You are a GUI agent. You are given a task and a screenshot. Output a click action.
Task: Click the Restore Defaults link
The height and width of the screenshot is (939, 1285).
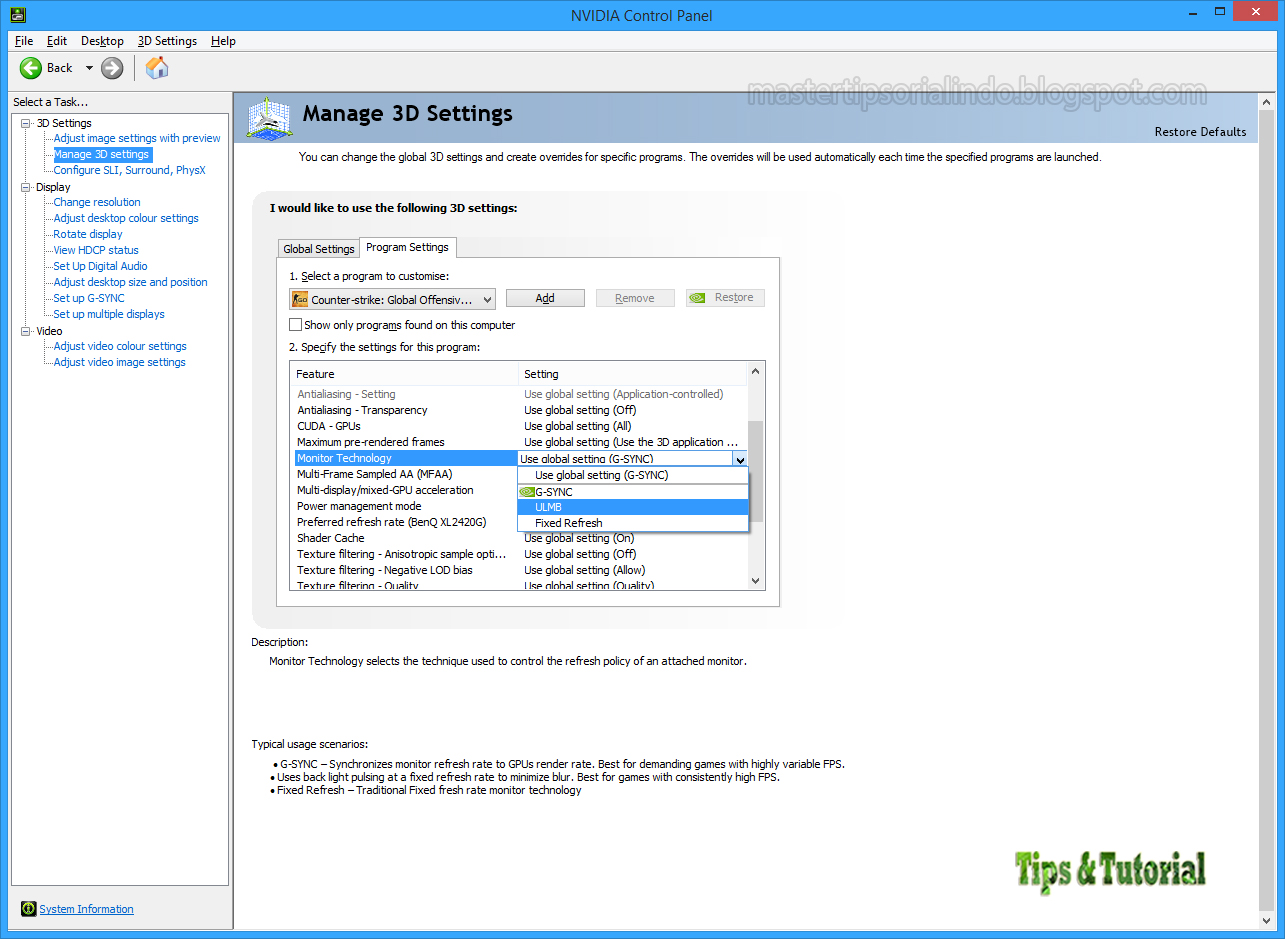pyautogui.click(x=1200, y=132)
